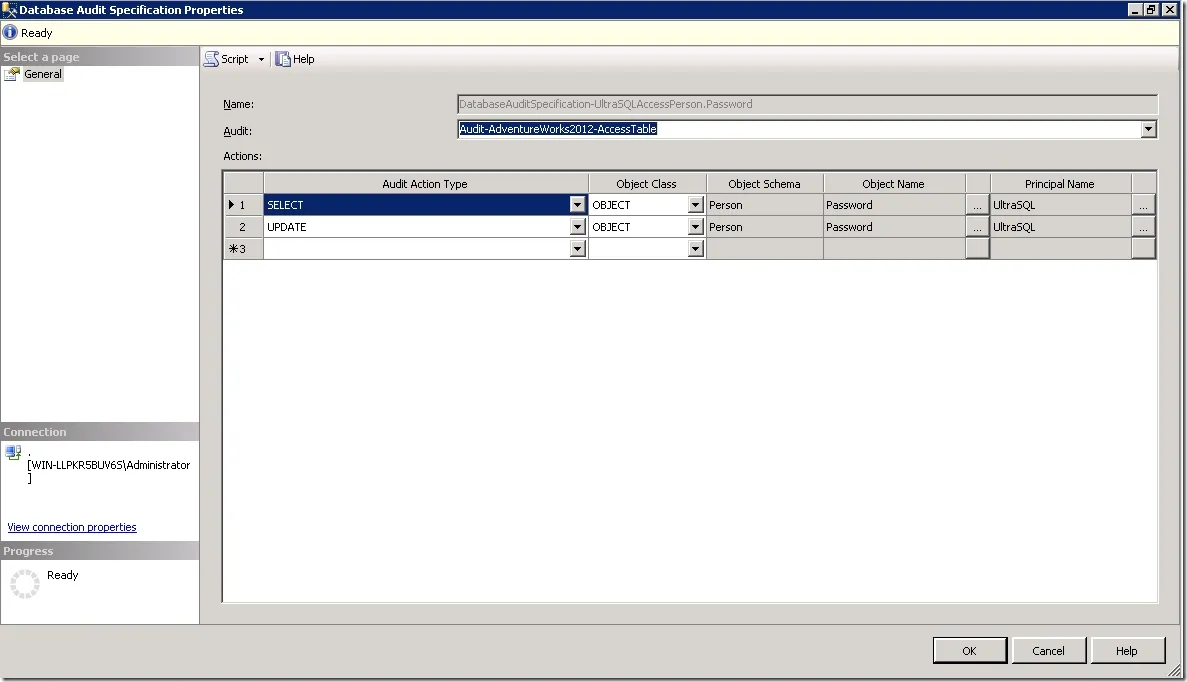Click new row header 3 selector
1187x682 pixels.
coord(243,249)
